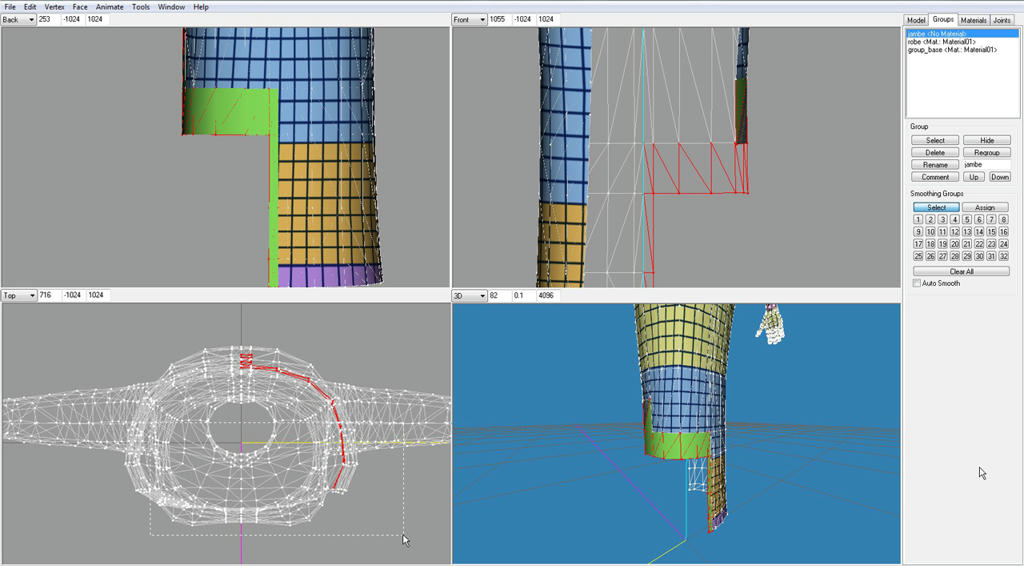Toggle smoothing group 17
This screenshot has height=566, width=1024.
tap(918, 244)
